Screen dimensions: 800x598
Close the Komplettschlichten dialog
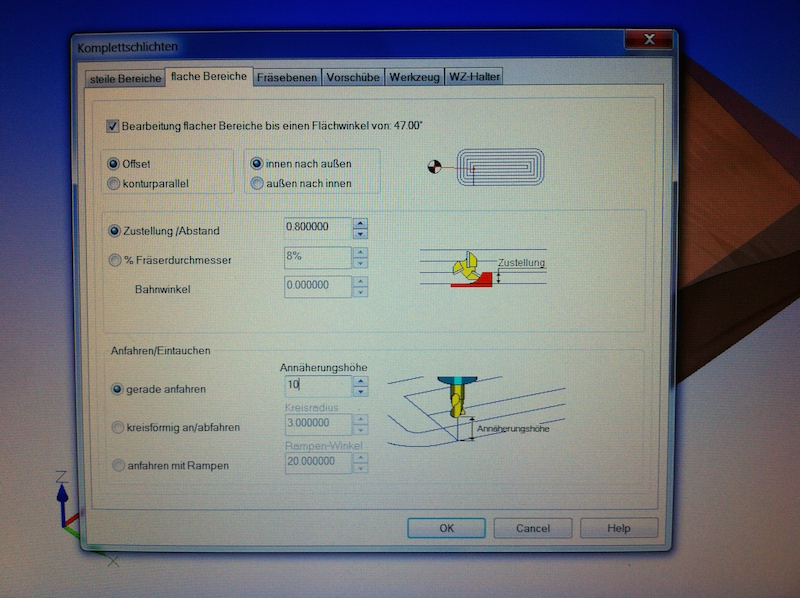[649, 39]
